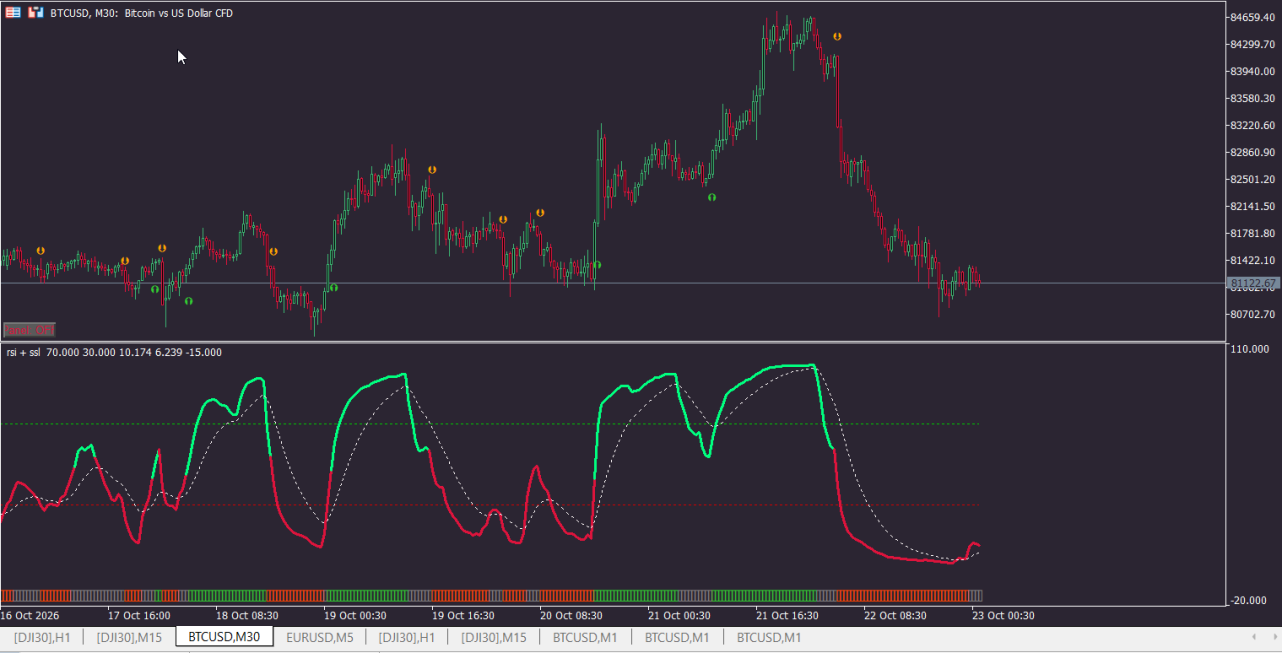
Task: Click the green buy arrow before 20 Oct breakout
Action: (597, 265)
